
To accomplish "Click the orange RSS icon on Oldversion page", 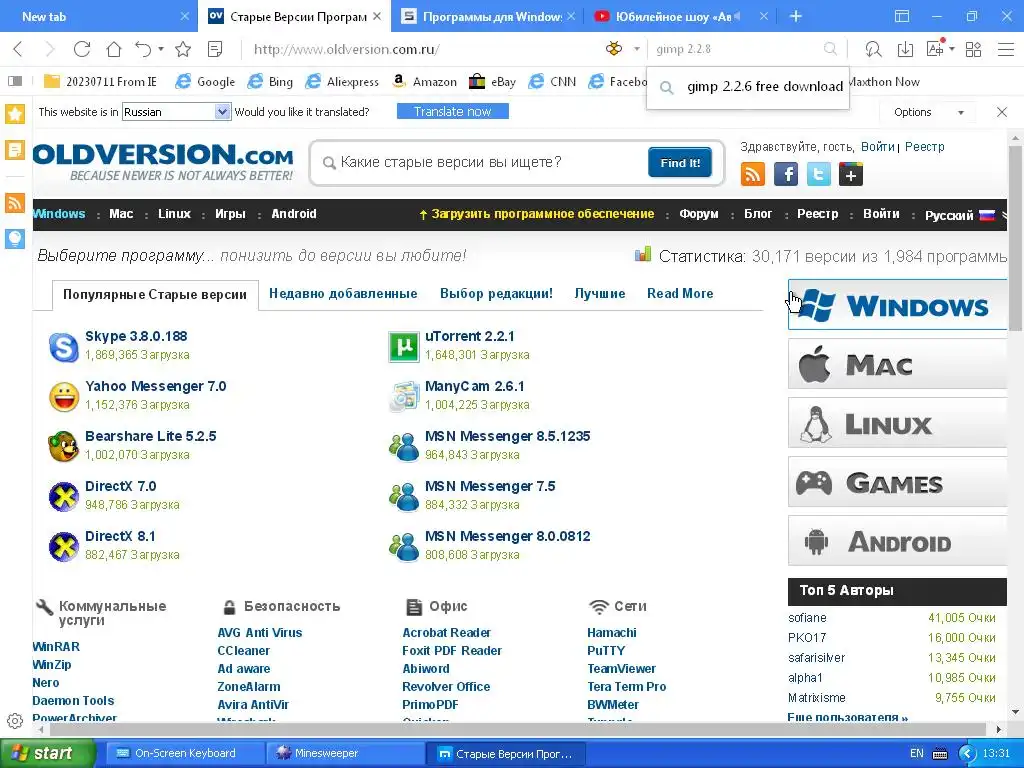I will click(x=753, y=174).
